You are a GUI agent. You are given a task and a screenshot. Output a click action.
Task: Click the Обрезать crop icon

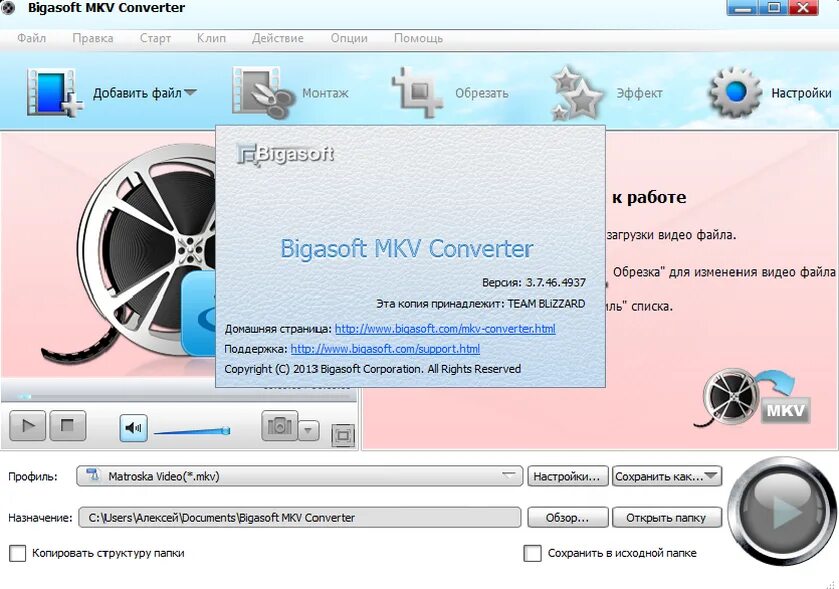tap(418, 93)
